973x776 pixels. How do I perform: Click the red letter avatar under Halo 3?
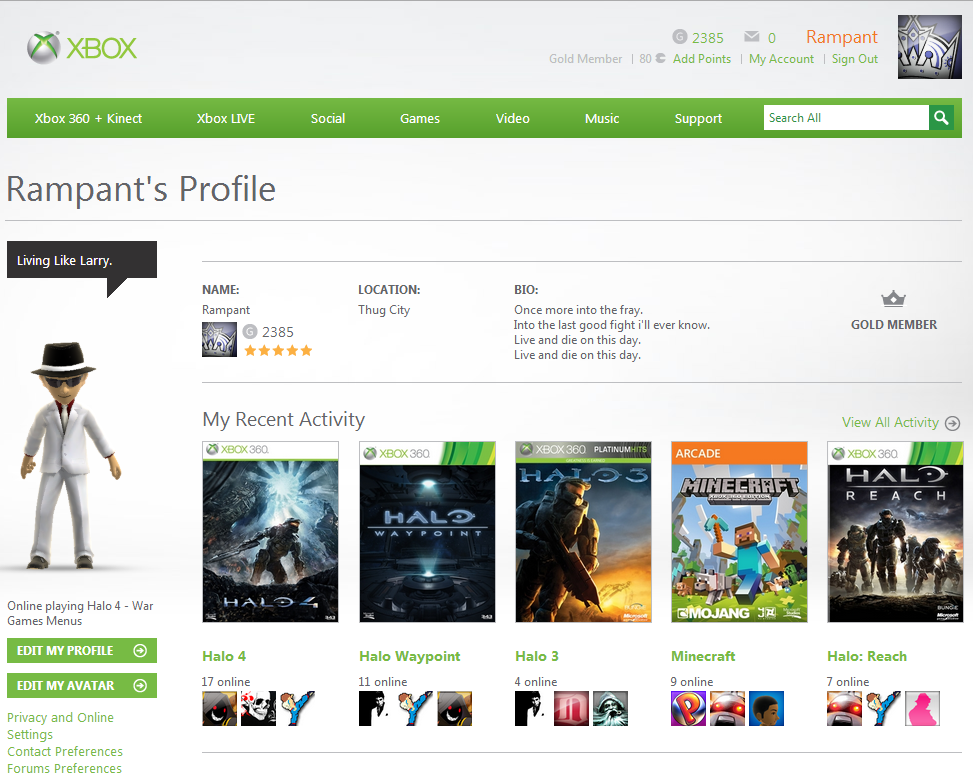coord(572,708)
